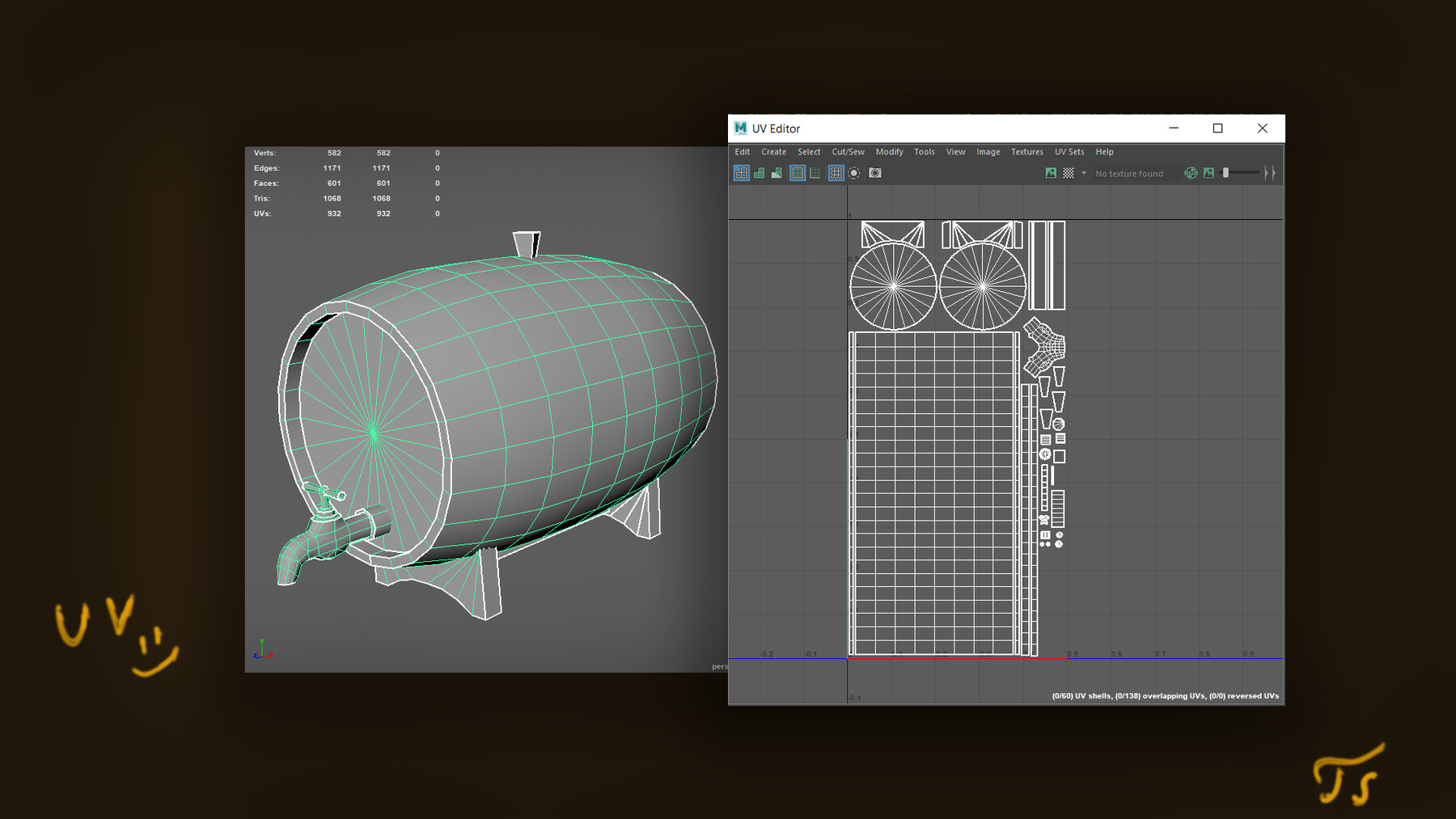
Task: Open the Textures menu in UV Editor
Action: (1026, 152)
